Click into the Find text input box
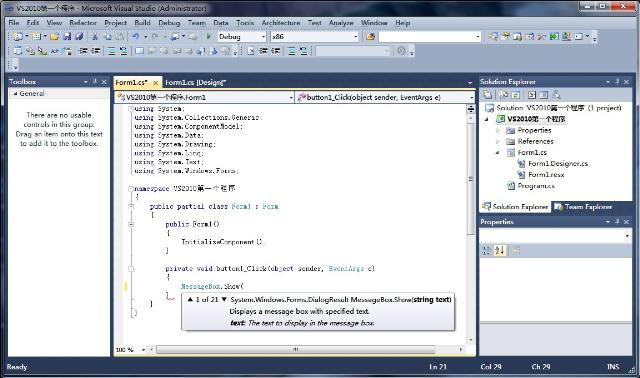 [x=427, y=37]
